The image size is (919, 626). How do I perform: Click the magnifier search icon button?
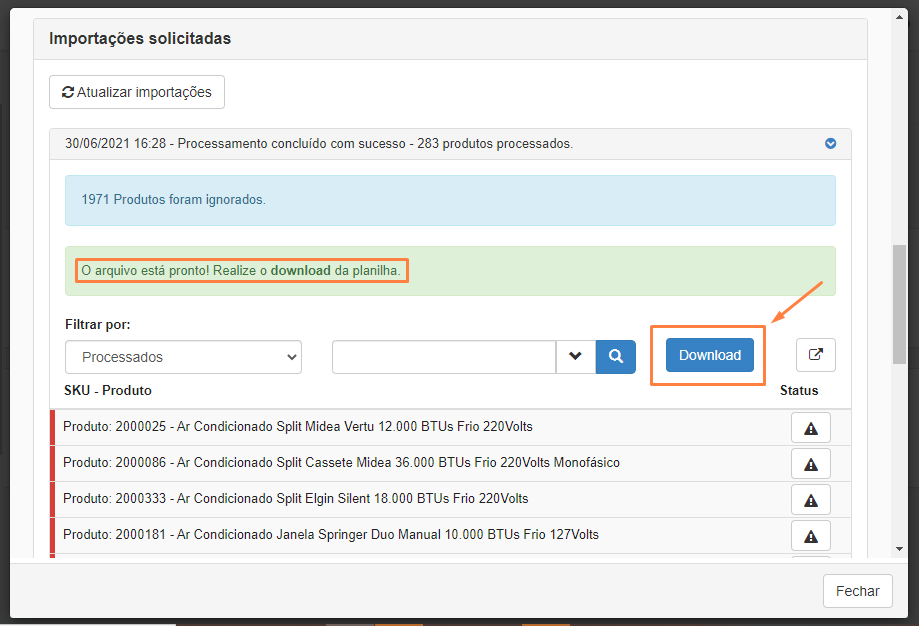pyautogui.click(x=616, y=357)
